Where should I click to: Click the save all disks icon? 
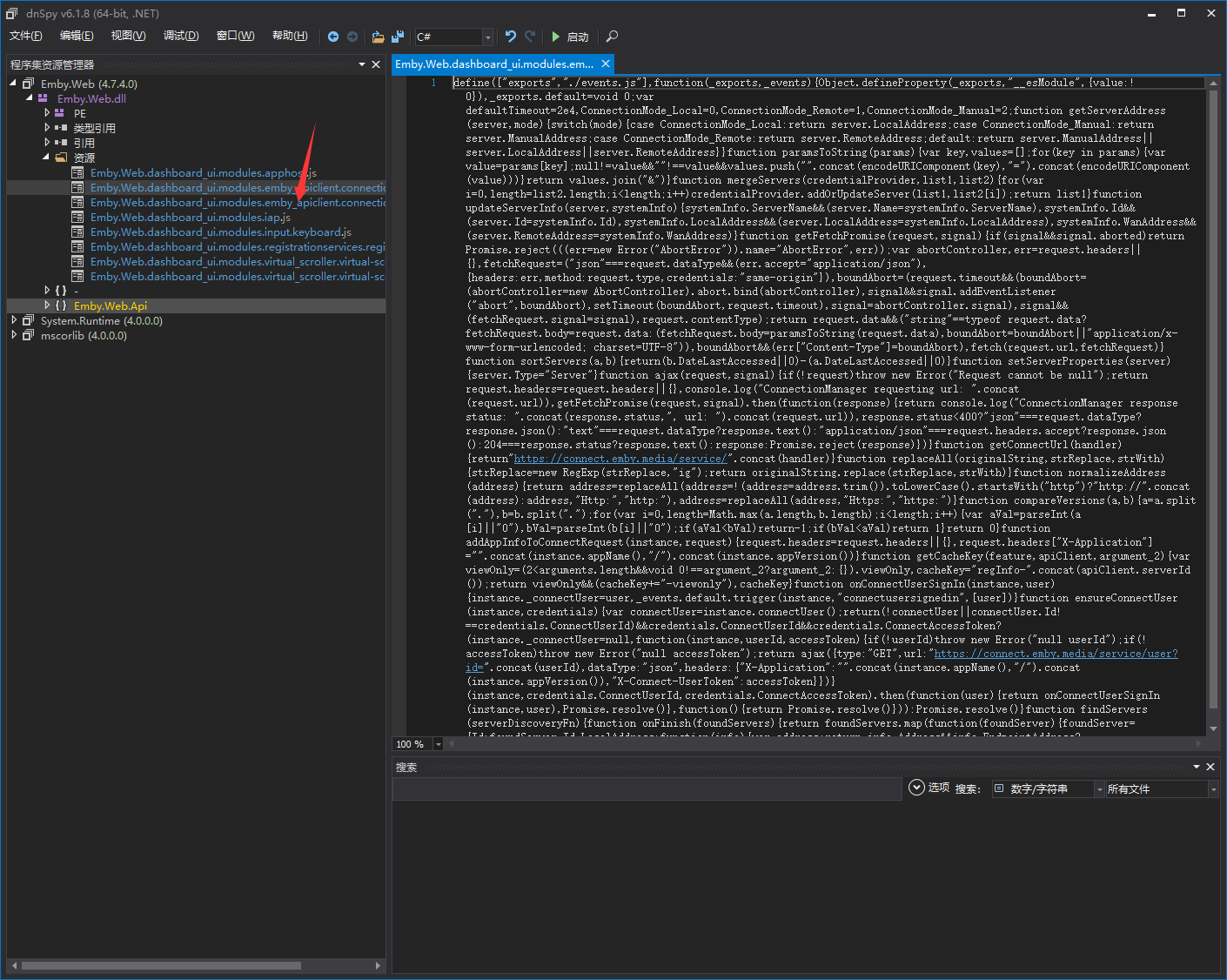[398, 37]
